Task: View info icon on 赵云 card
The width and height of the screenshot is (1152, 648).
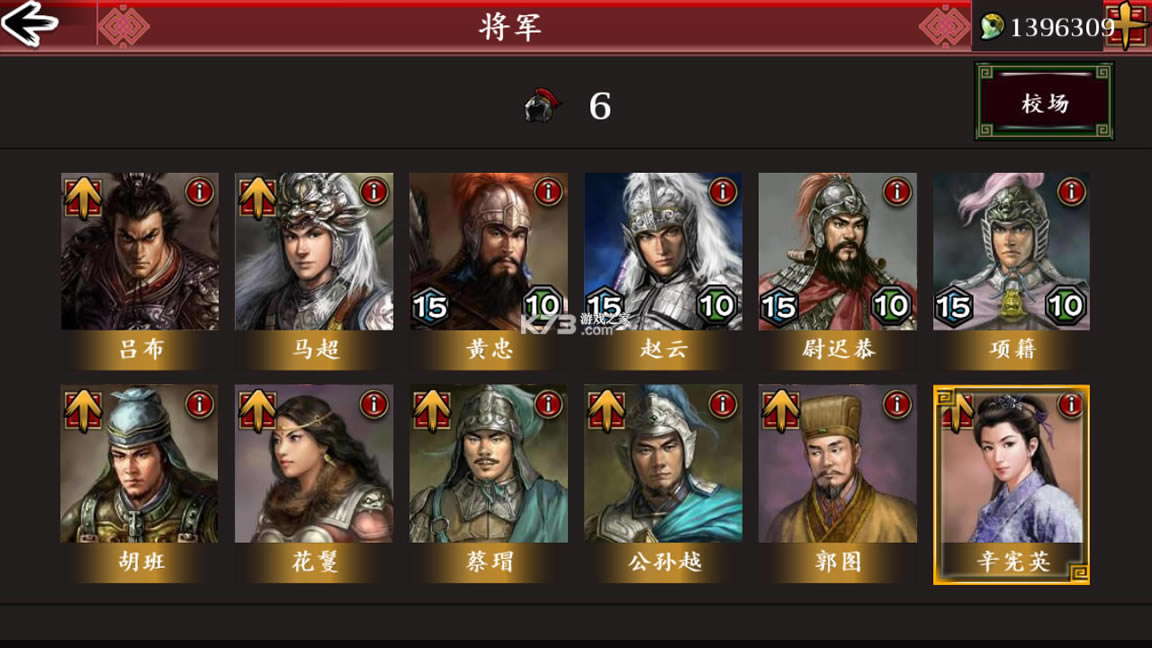Action: click(x=723, y=192)
